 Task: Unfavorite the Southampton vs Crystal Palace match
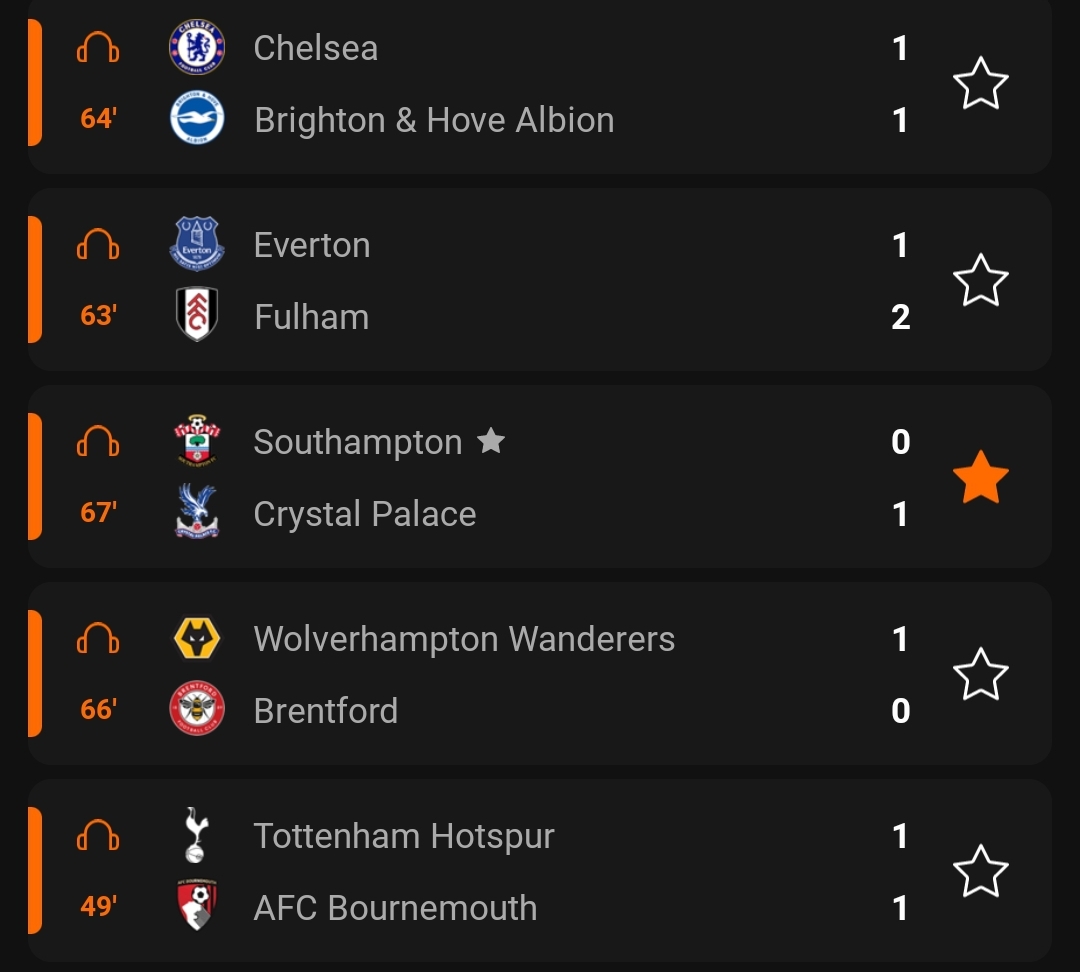coord(980,478)
